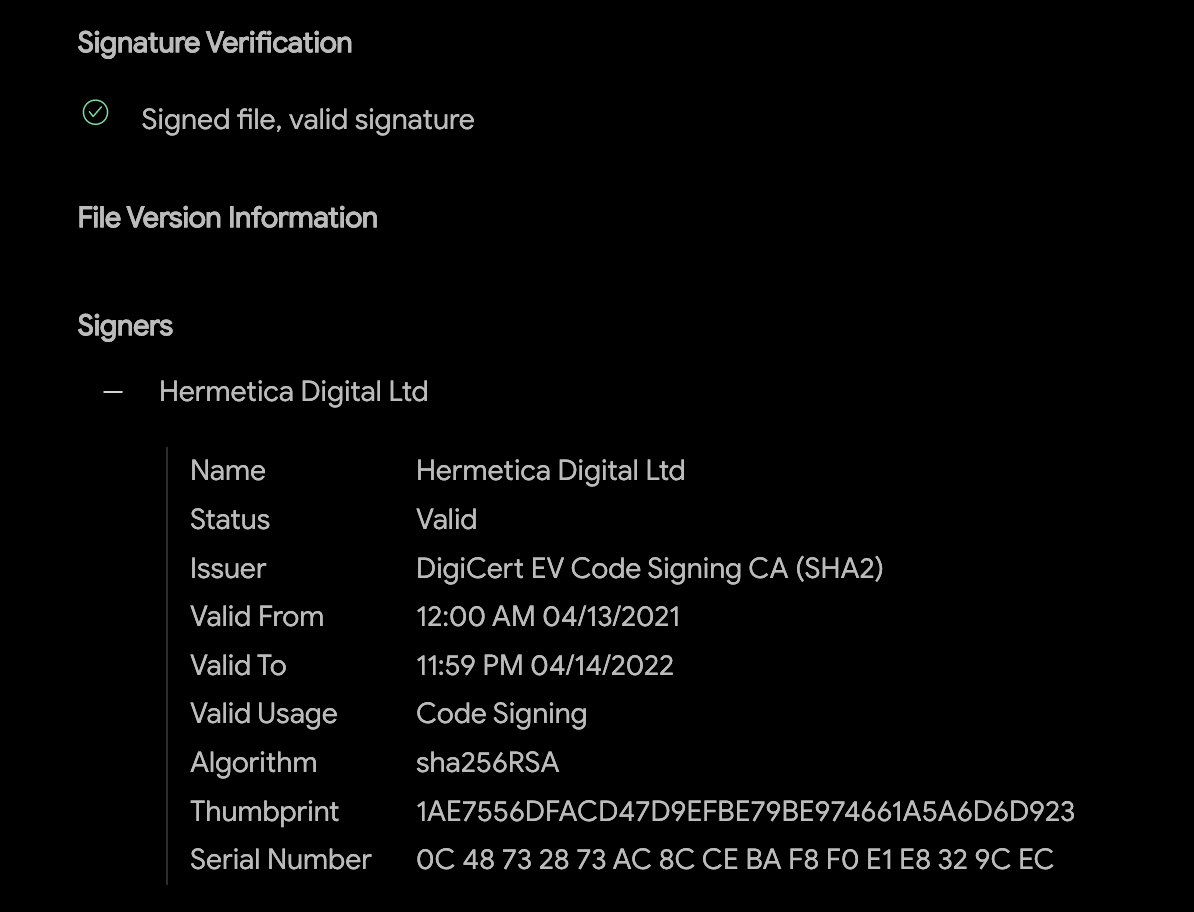The image size is (1194, 912).
Task: Click the Serial Number hex value
Action: (x=734, y=860)
